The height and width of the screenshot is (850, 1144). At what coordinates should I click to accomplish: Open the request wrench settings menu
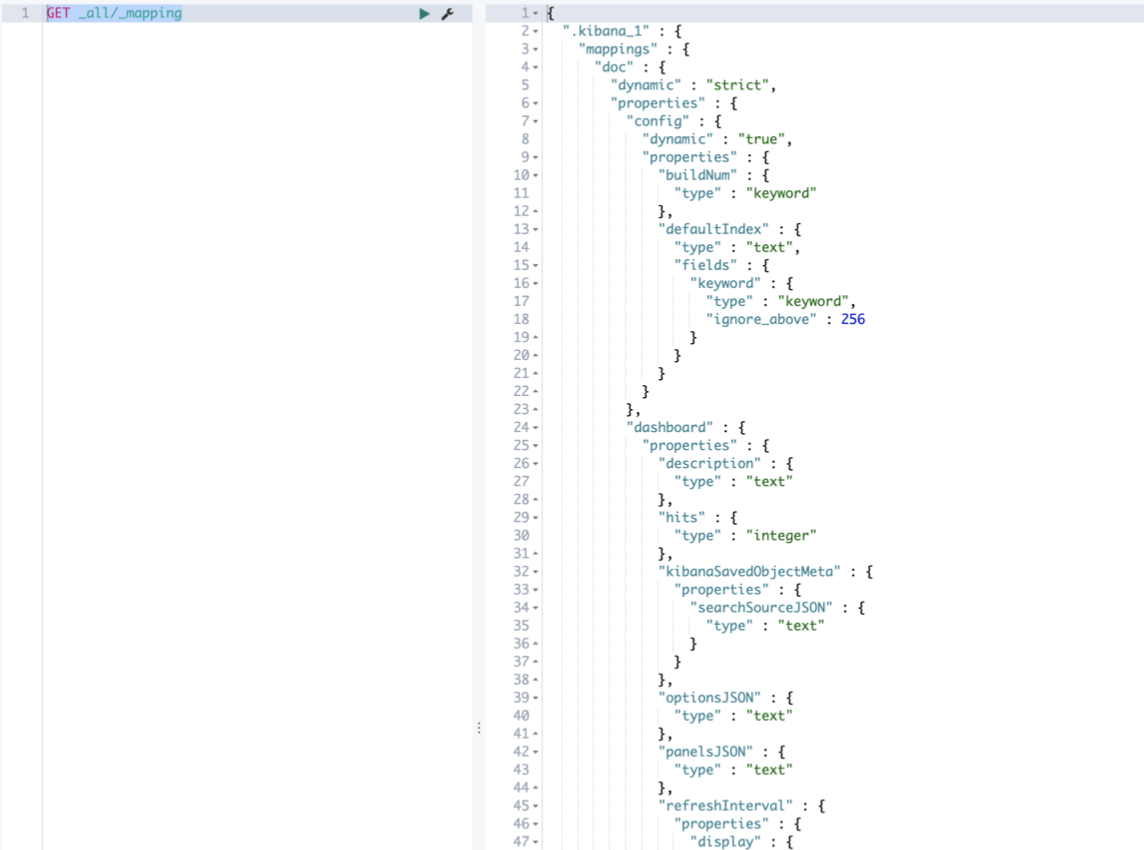pos(447,13)
